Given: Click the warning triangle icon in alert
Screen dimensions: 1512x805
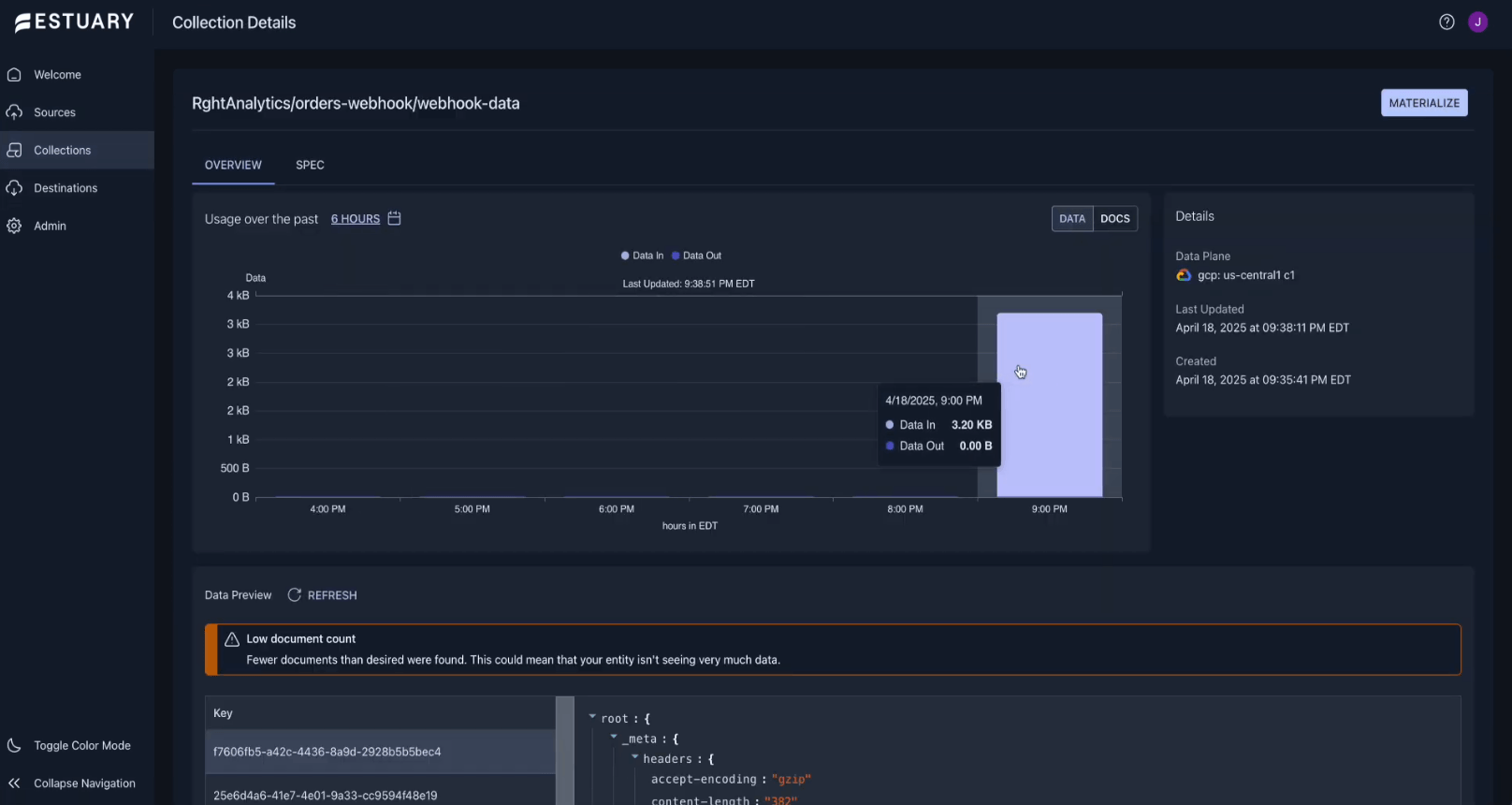Looking at the screenshot, I should [x=232, y=639].
